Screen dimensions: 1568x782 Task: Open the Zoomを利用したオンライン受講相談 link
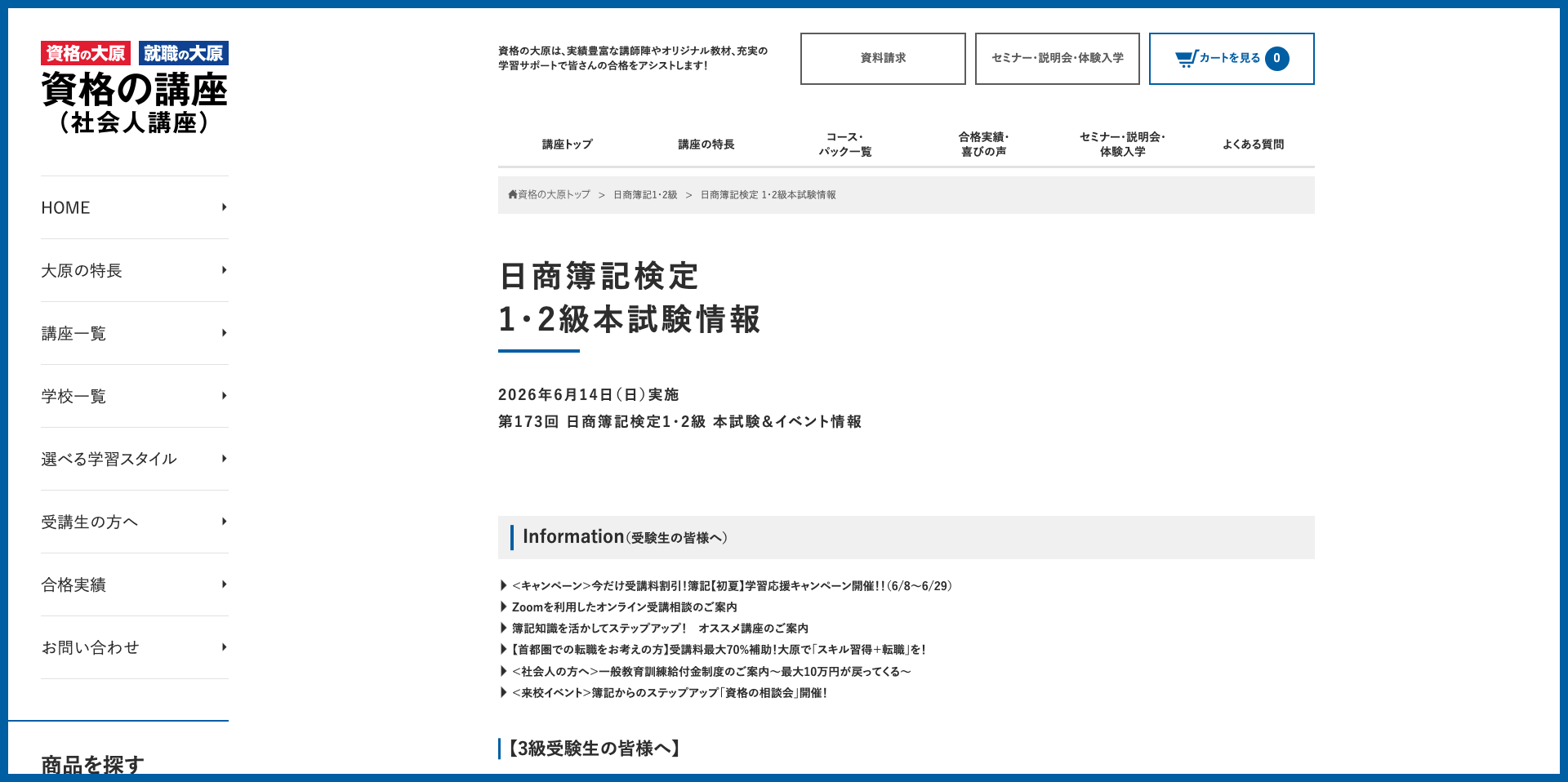coord(625,607)
